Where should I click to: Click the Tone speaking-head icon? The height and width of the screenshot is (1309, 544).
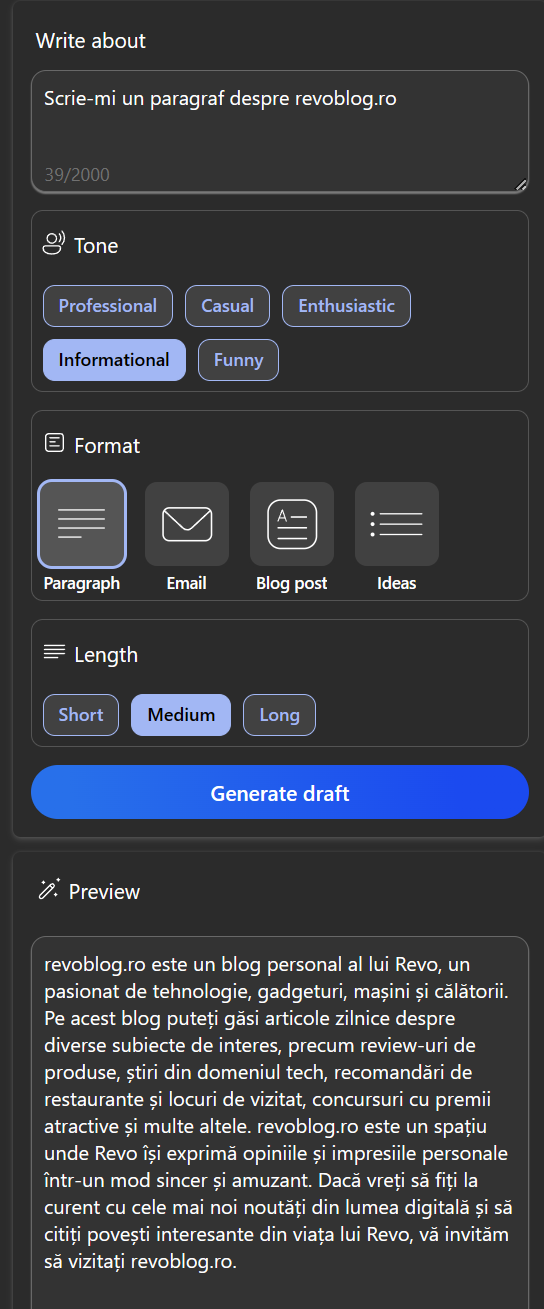pos(54,244)
